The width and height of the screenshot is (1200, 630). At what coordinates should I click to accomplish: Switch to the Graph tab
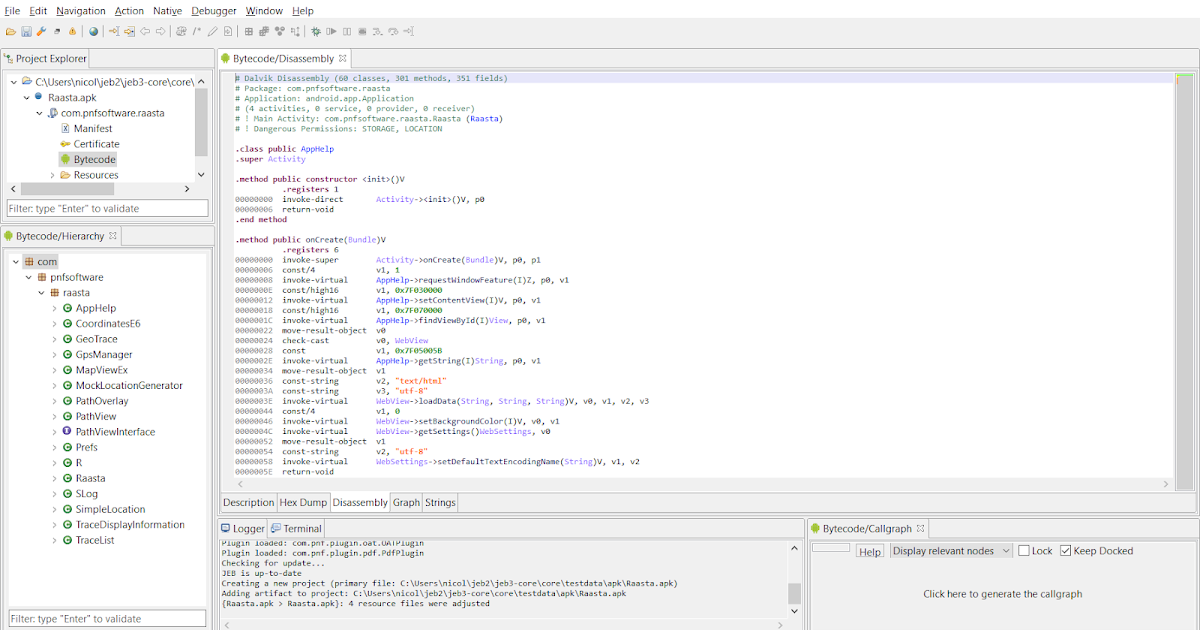click(406, 502)
